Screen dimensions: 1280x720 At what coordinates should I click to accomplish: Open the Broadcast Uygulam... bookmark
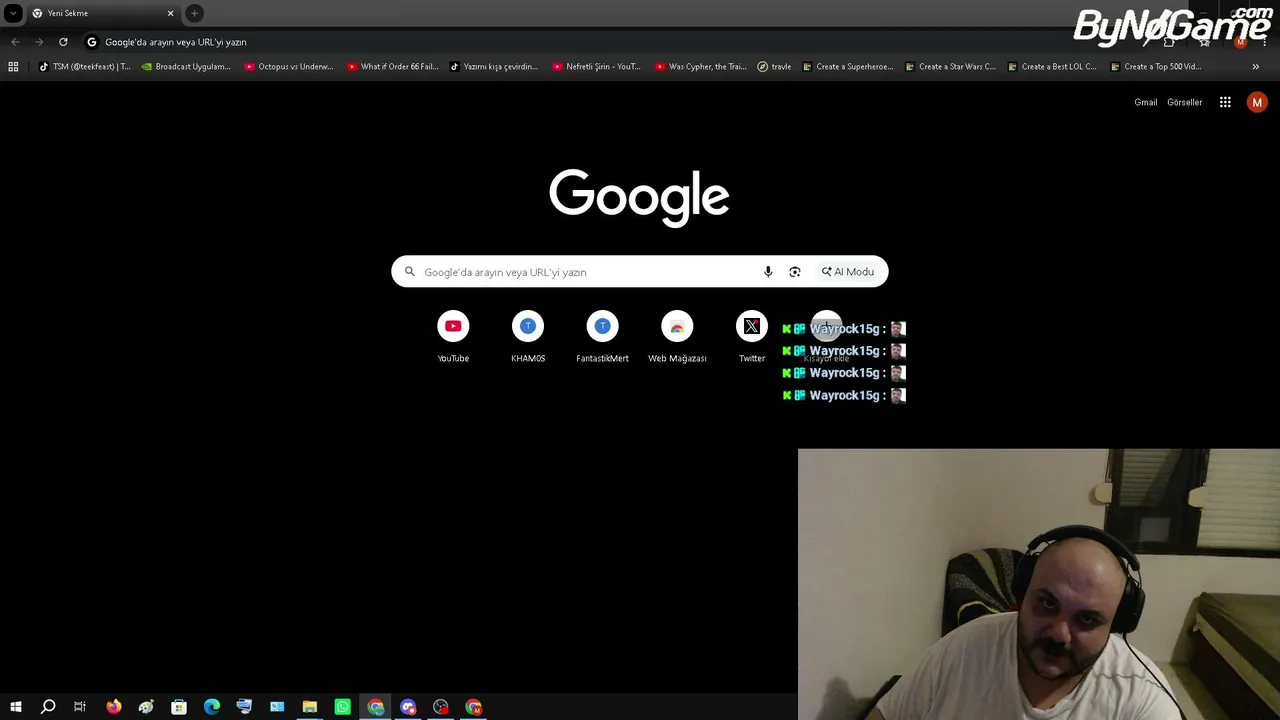pyautogui.click(x=187, y=67)
